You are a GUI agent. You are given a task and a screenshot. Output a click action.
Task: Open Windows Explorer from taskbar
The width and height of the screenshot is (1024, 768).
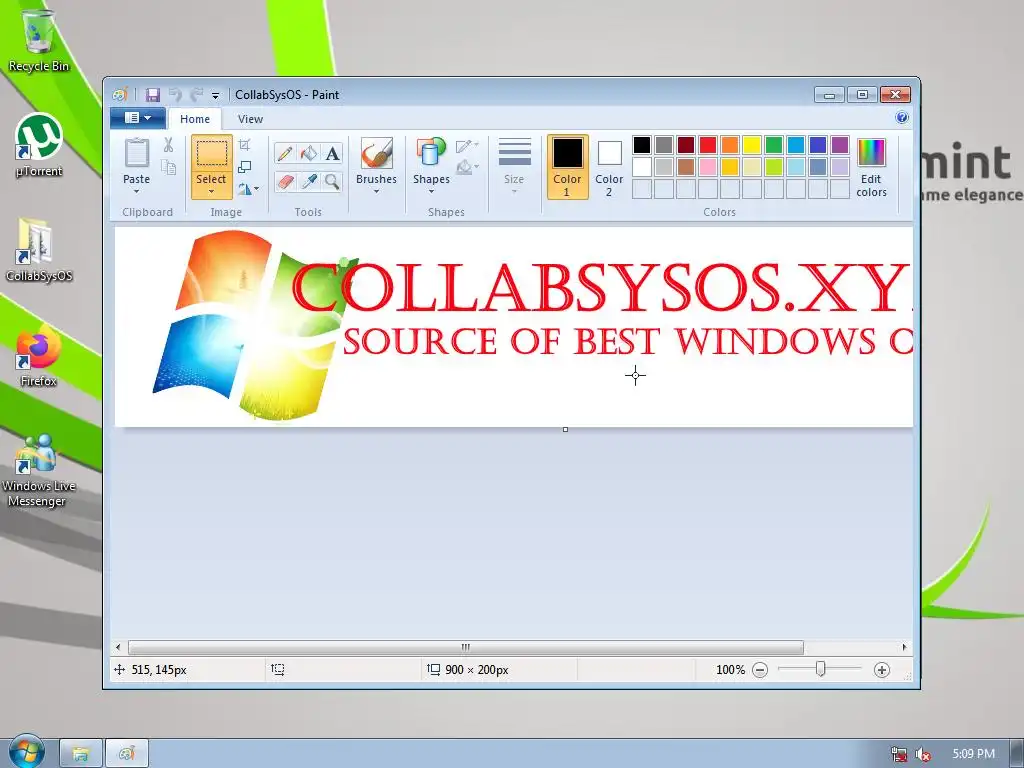point(81,754)
